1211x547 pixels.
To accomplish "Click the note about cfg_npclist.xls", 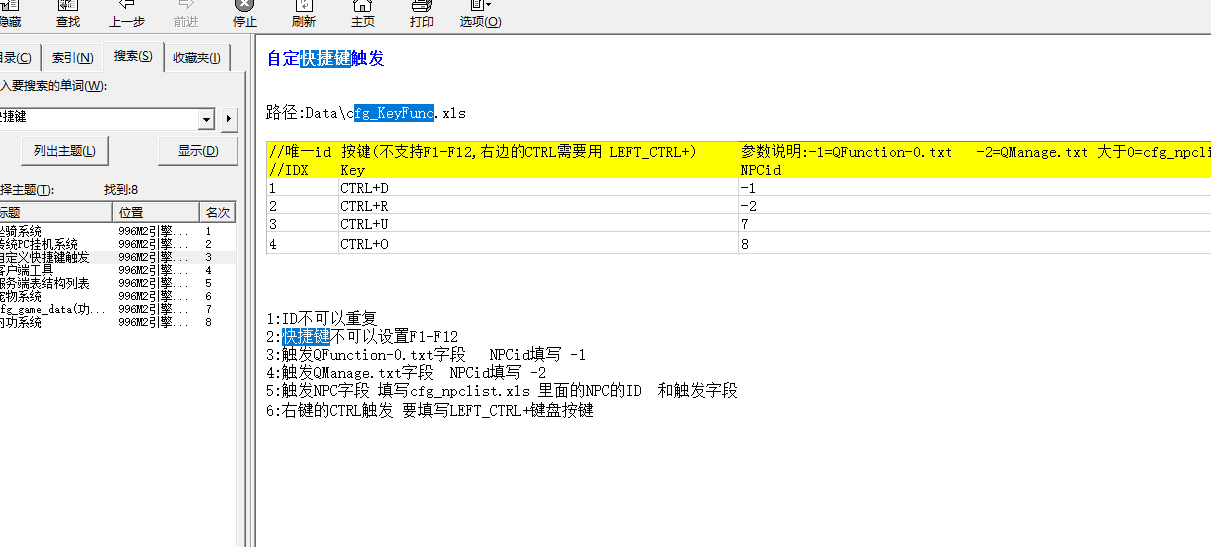I will click(x=502, y=391).
